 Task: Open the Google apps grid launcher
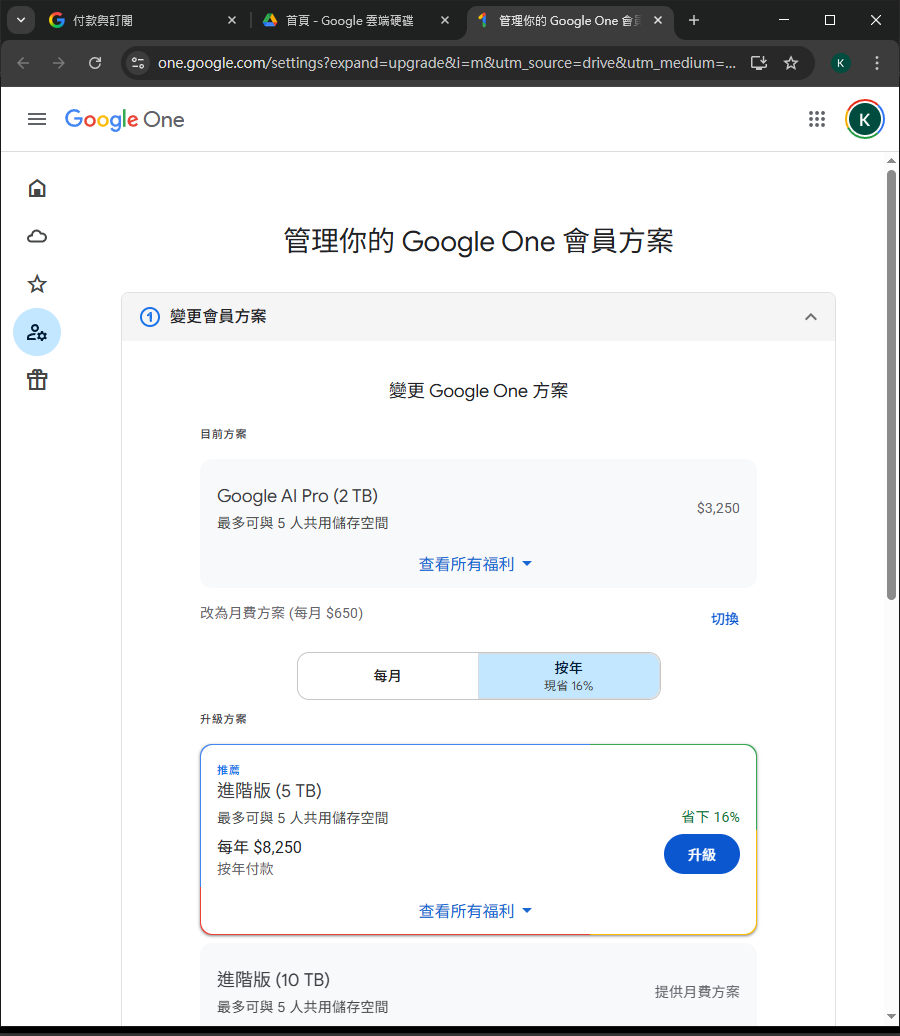[x=817, y=119]
